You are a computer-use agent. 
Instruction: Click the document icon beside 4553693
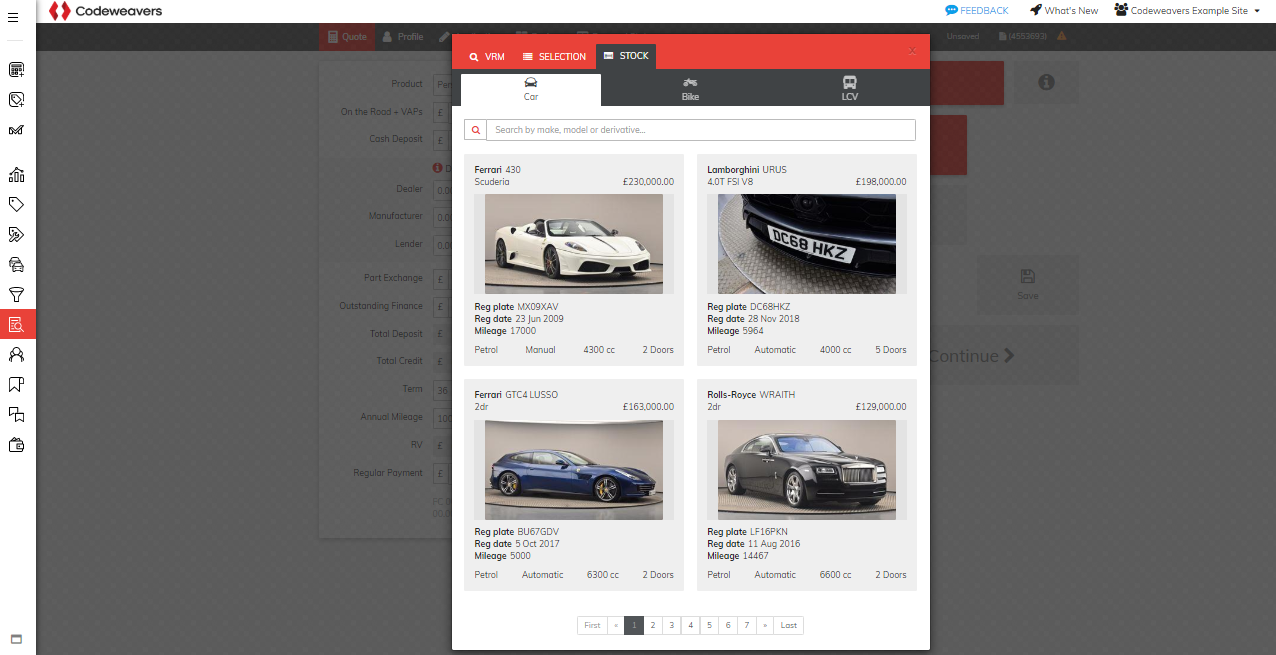[x=1003, y=36]
